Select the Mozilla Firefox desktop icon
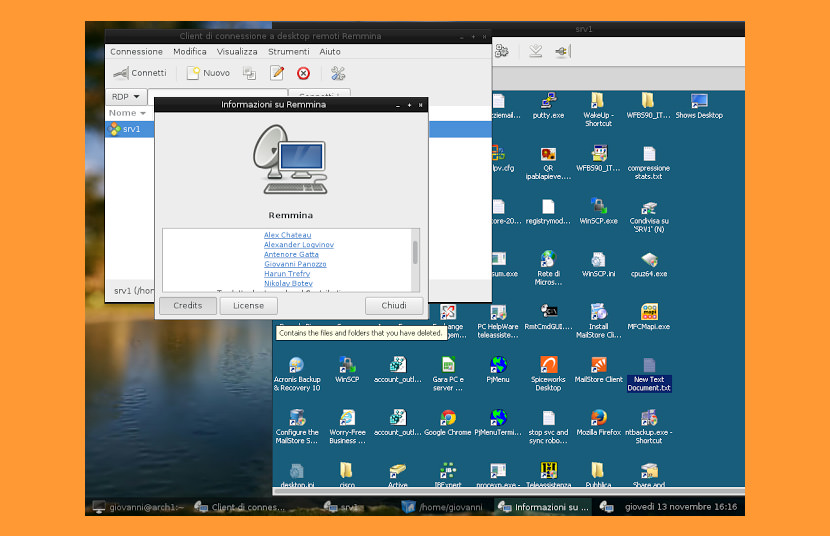 (598, 423)
